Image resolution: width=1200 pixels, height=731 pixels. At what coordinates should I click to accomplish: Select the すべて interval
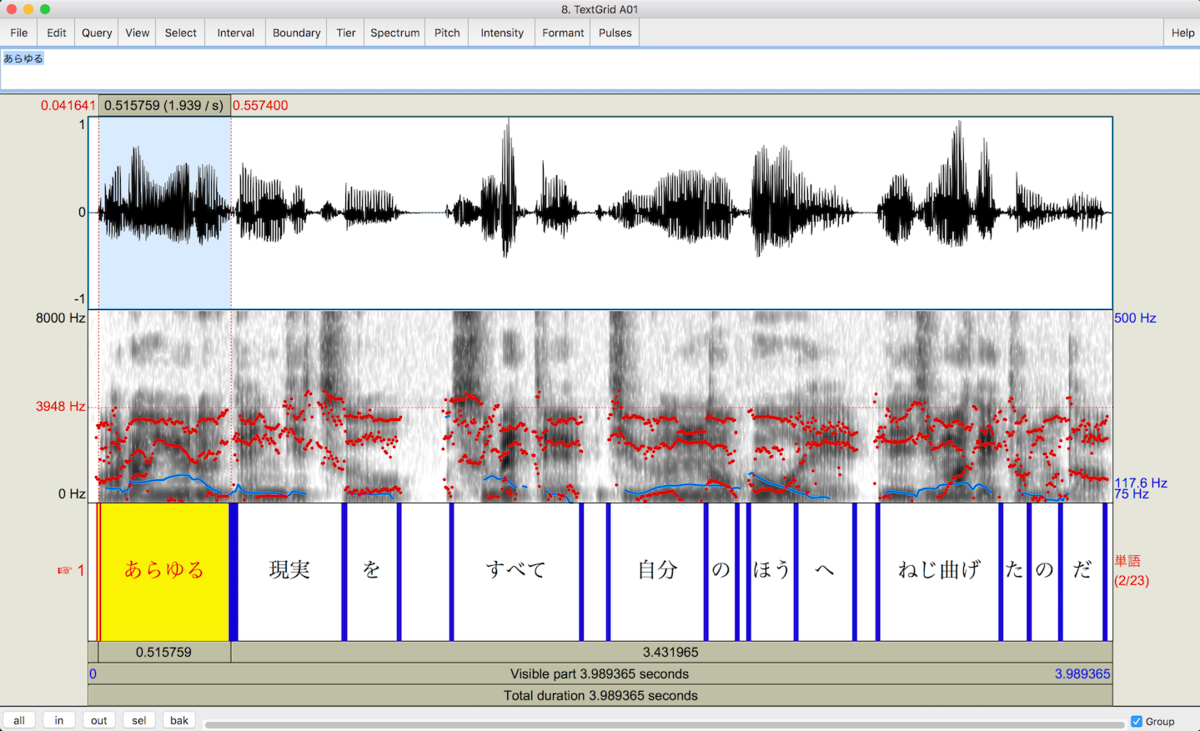click(516, 571)
